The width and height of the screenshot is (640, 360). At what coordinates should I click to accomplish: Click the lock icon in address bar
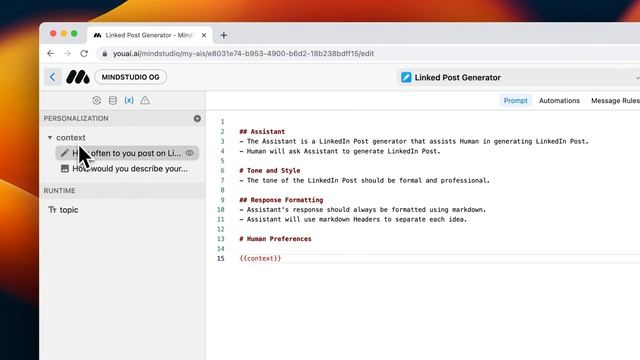(x=104, y=53)
